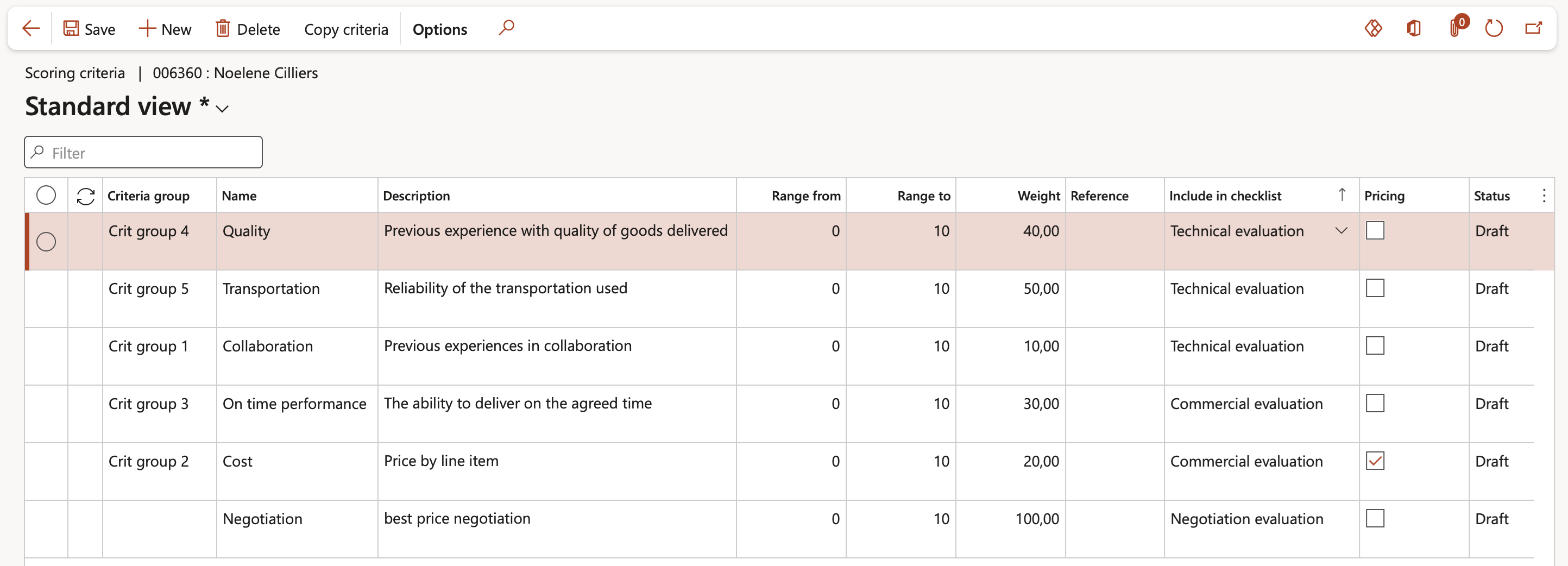1568x566 pixels.
Task: Click Technical evaluation in the Transportation row
Action: click(1237, 288)
